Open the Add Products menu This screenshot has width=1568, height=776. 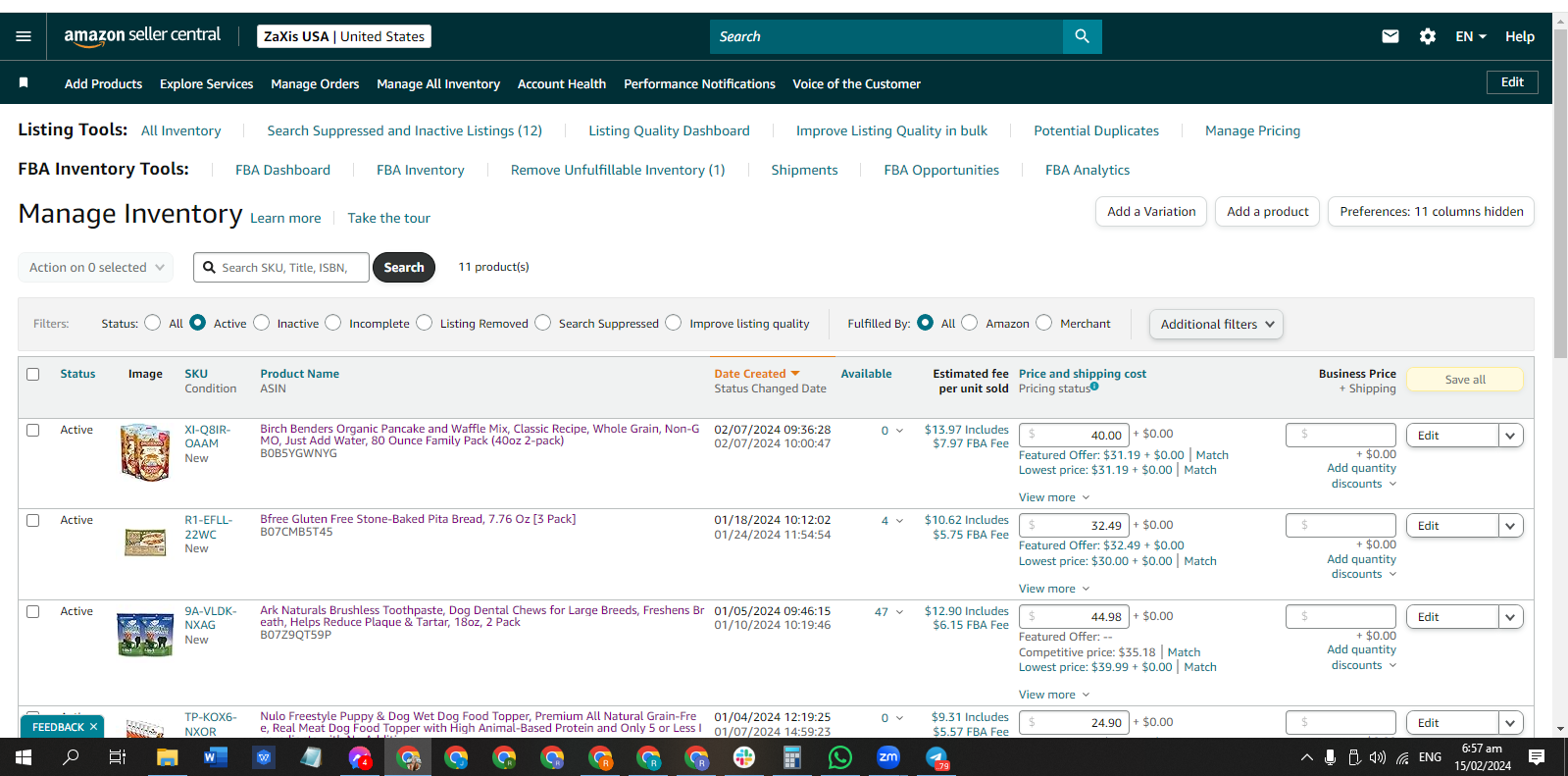coord(103,84)
